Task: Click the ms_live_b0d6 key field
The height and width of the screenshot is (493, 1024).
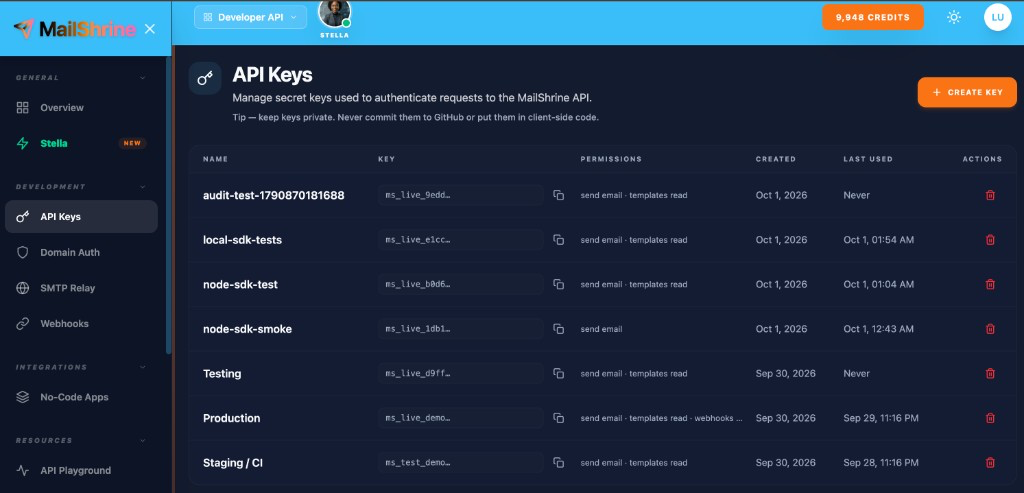Action: tap(460, 284)
